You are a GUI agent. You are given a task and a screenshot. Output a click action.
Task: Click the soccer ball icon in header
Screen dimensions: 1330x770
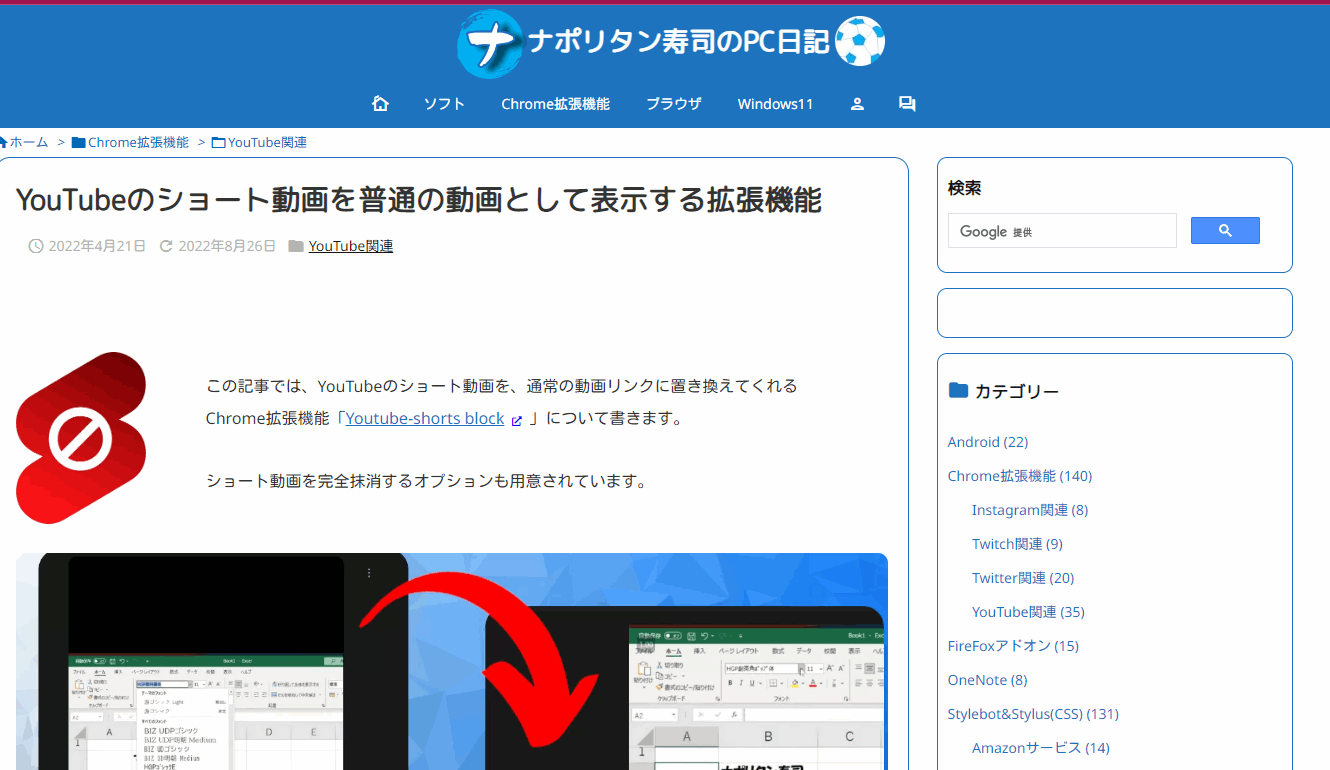click(859, 41)
